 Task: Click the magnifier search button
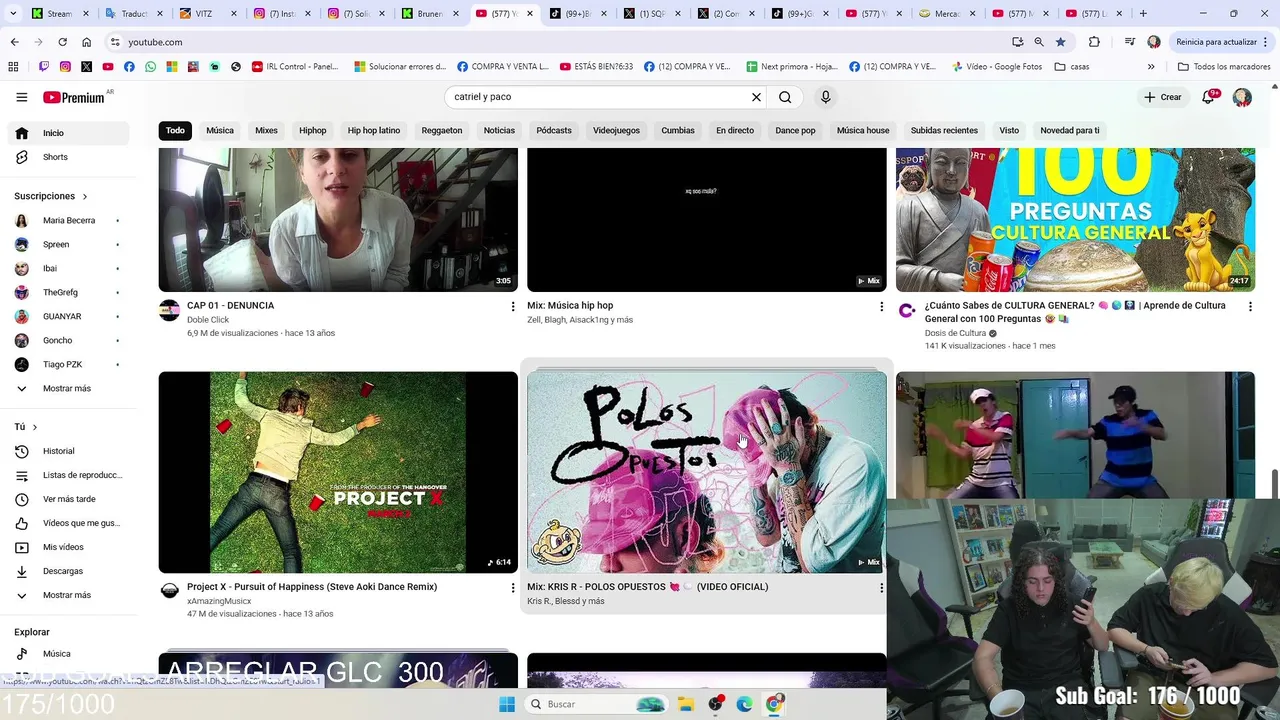click(785, 97)
